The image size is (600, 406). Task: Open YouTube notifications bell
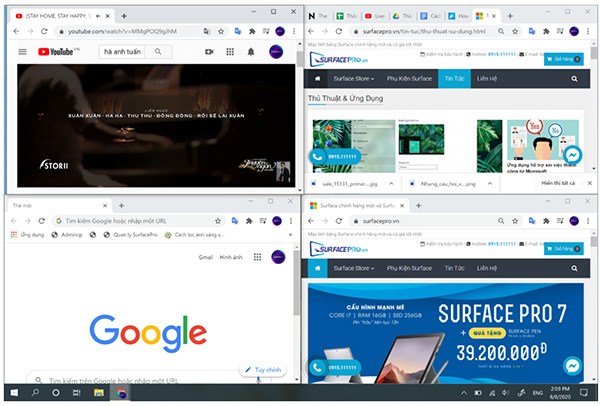pyautogui.click(x=251, y=52)
